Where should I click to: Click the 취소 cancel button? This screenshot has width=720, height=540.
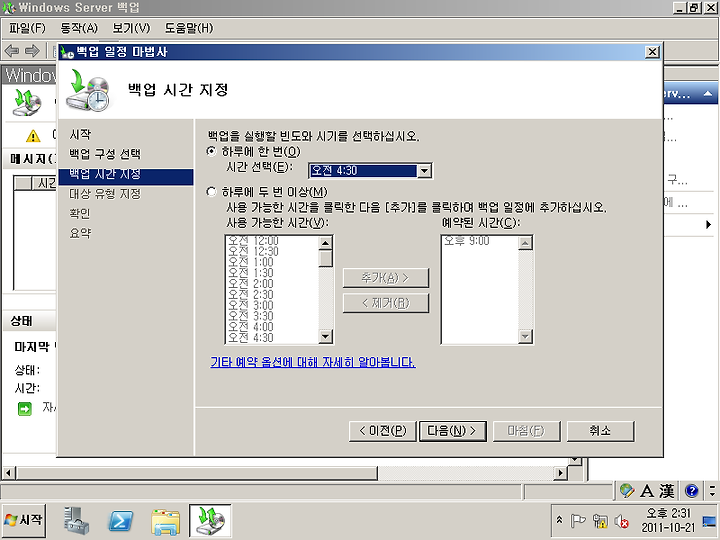click(x=601, y=431)
